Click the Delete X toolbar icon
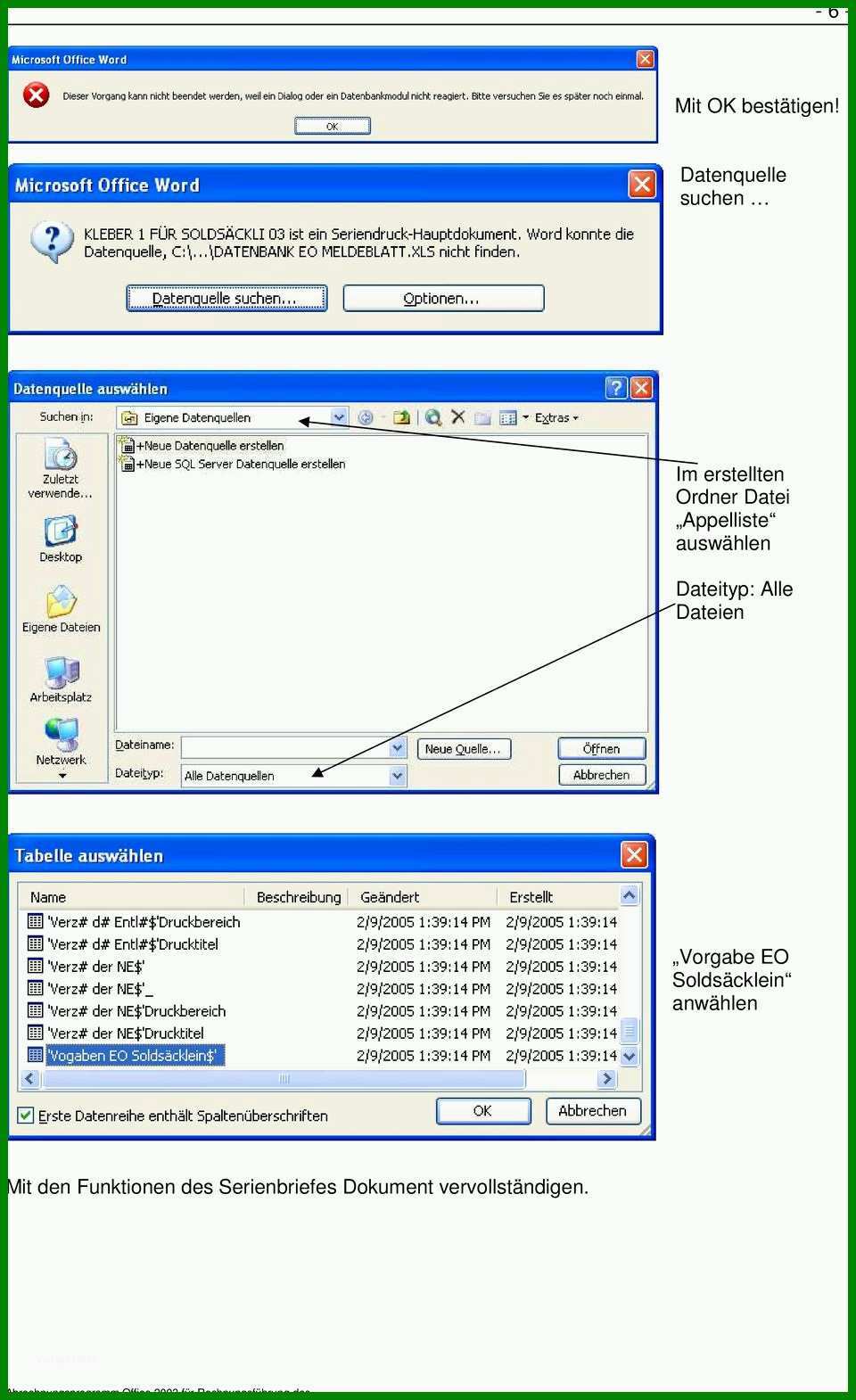Screen dimensions: 856x1400 point(458,416)
